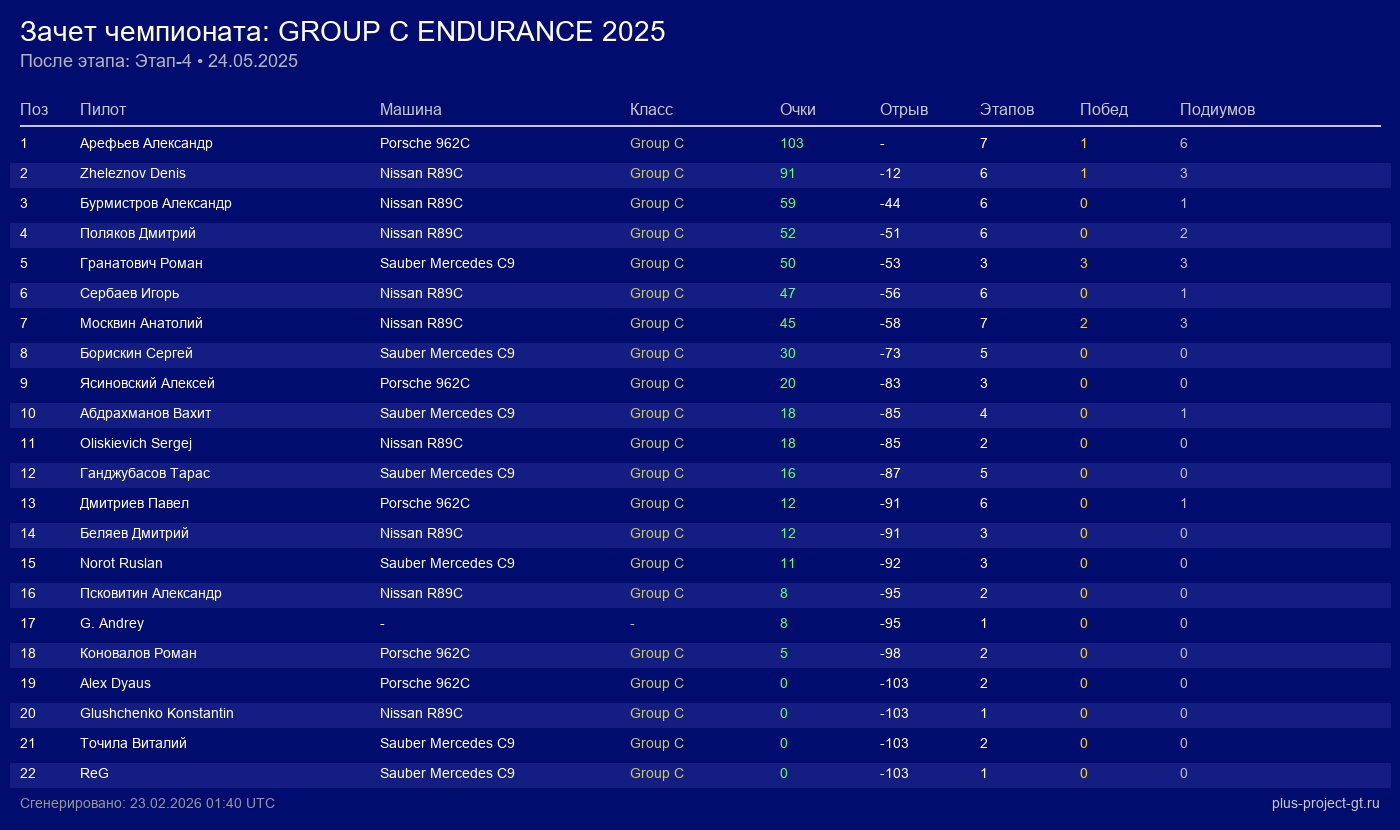Click pilot name Арефьев Александр

pos(146,143)
